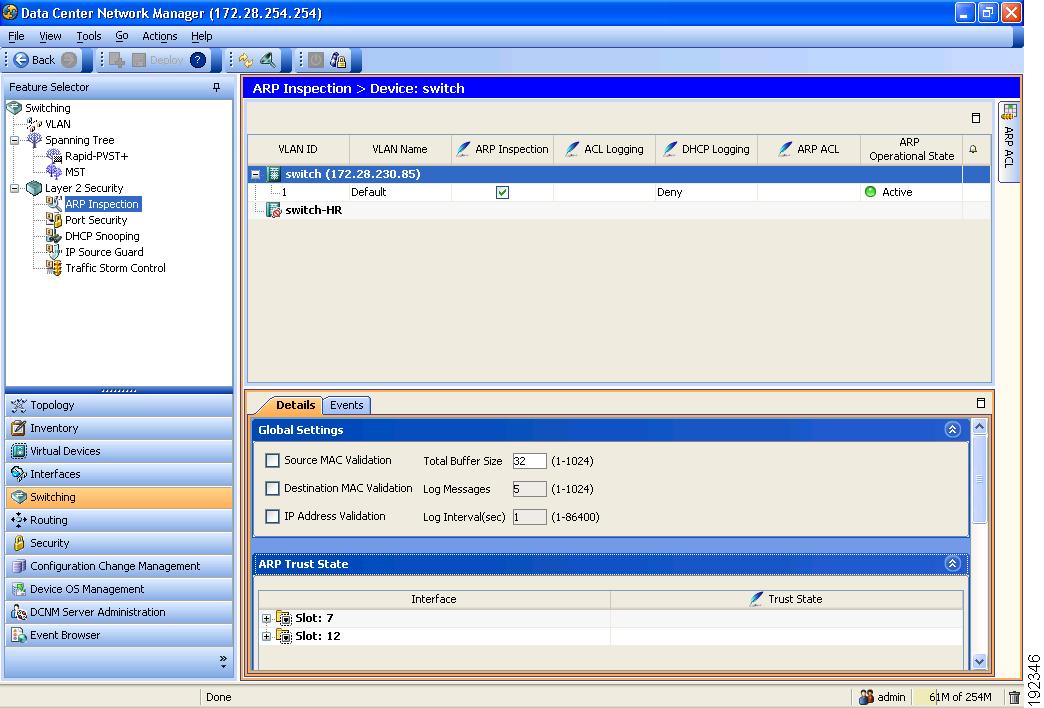The height and width of the screenshot is (708, 1044).
Task: Switch to the Events tab
Action: (x=346, y=405)
